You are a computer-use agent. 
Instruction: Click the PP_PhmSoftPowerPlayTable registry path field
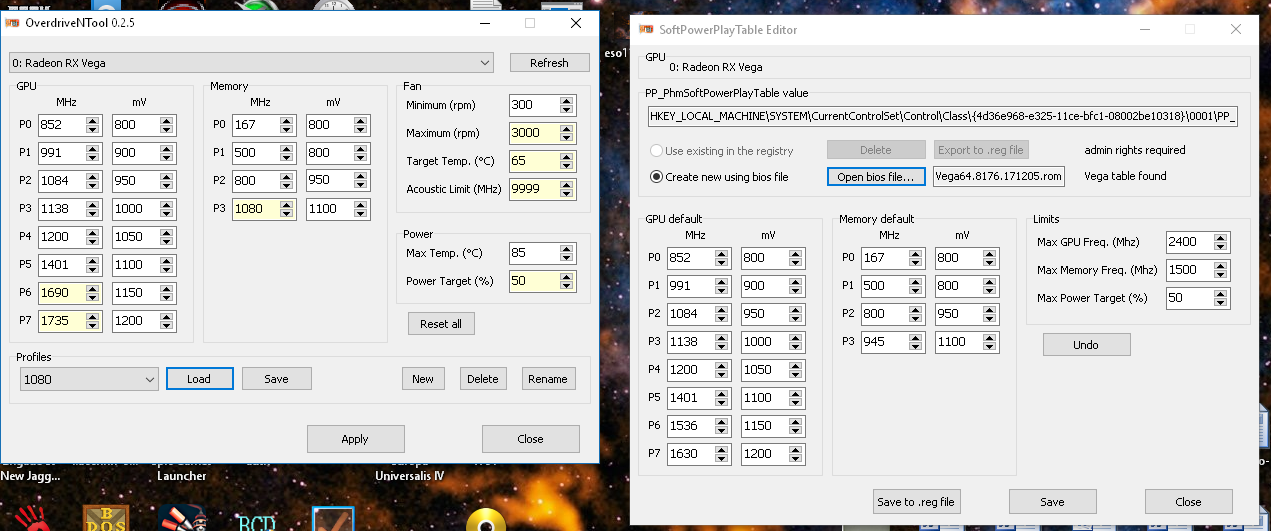[943, 116]
